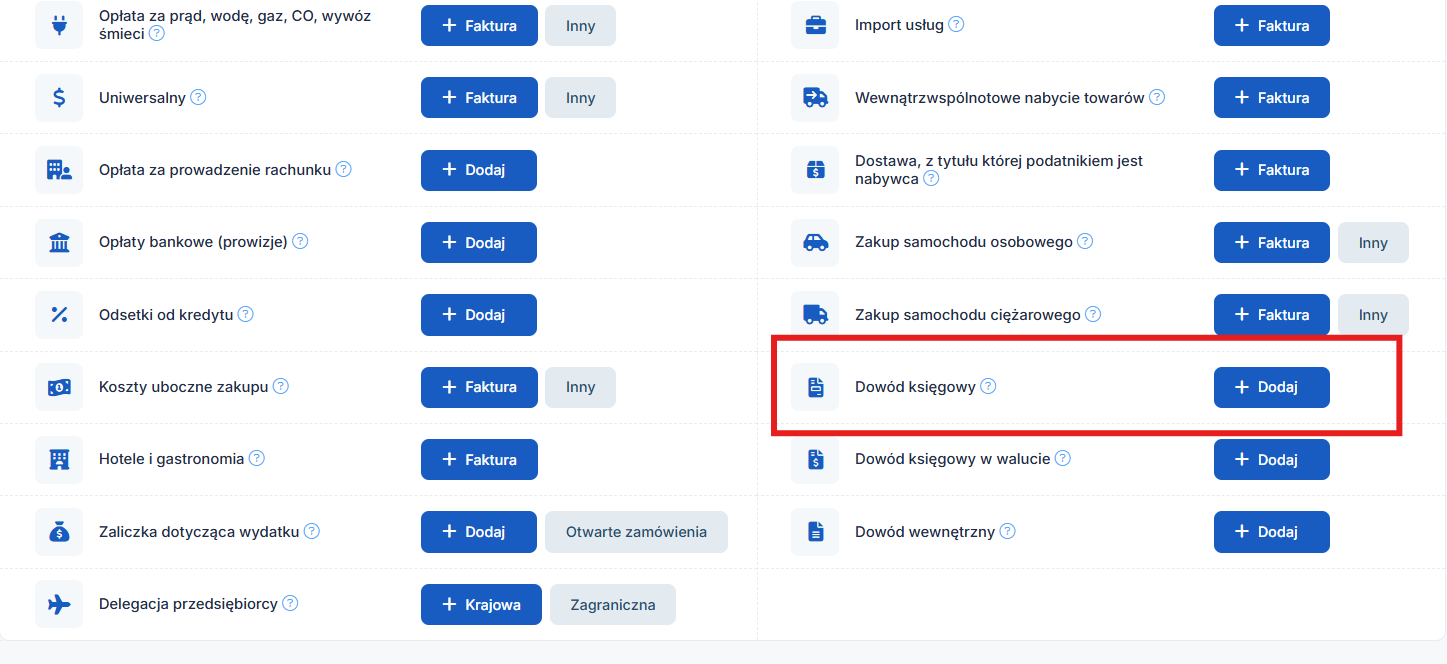Add Faktura for Wewnątrzwspólnotowe nabycie towarów
This screenshot has width=1447, height=664.
1271,98
